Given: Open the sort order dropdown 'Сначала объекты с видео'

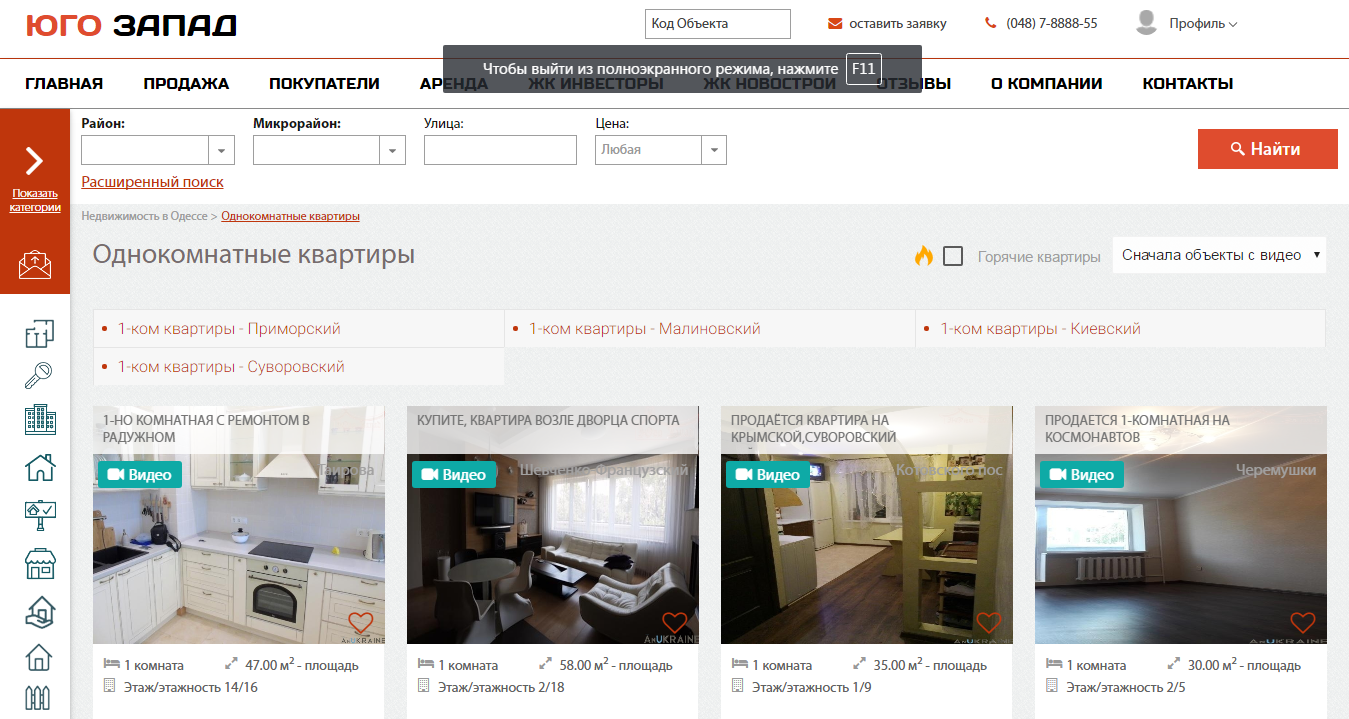Looking at the screenshot, I should click(x=1219, y=255).
